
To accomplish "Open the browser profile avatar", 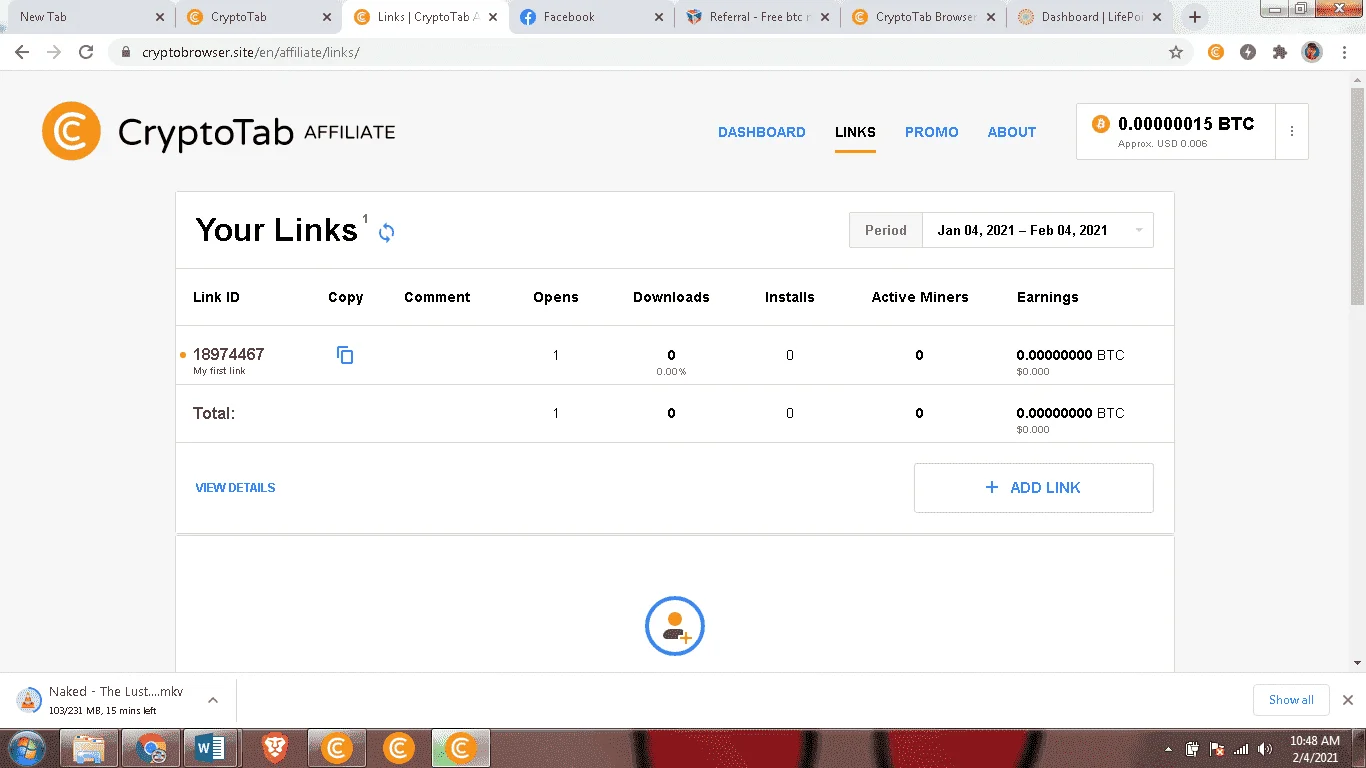I will [x=1312, y=52].
